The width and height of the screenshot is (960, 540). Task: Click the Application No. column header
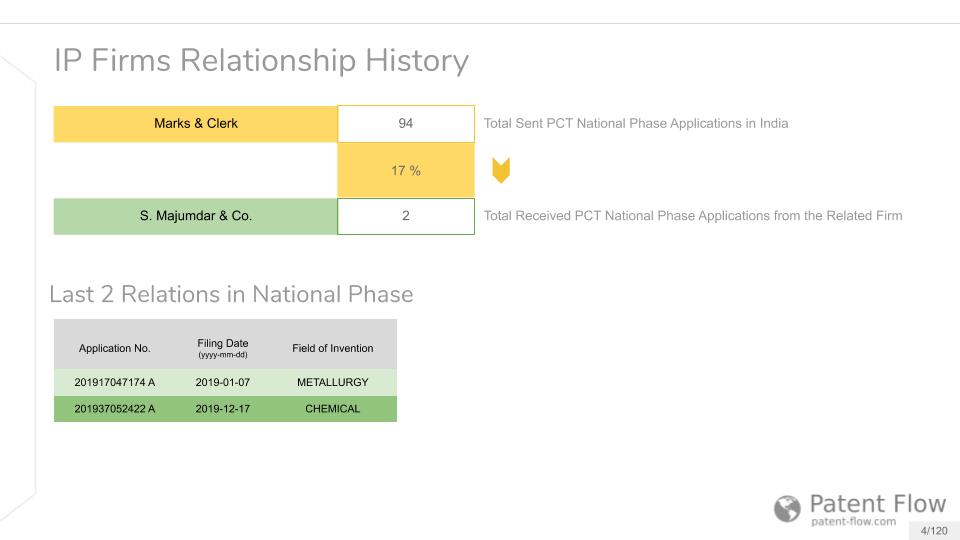(114, 348)
